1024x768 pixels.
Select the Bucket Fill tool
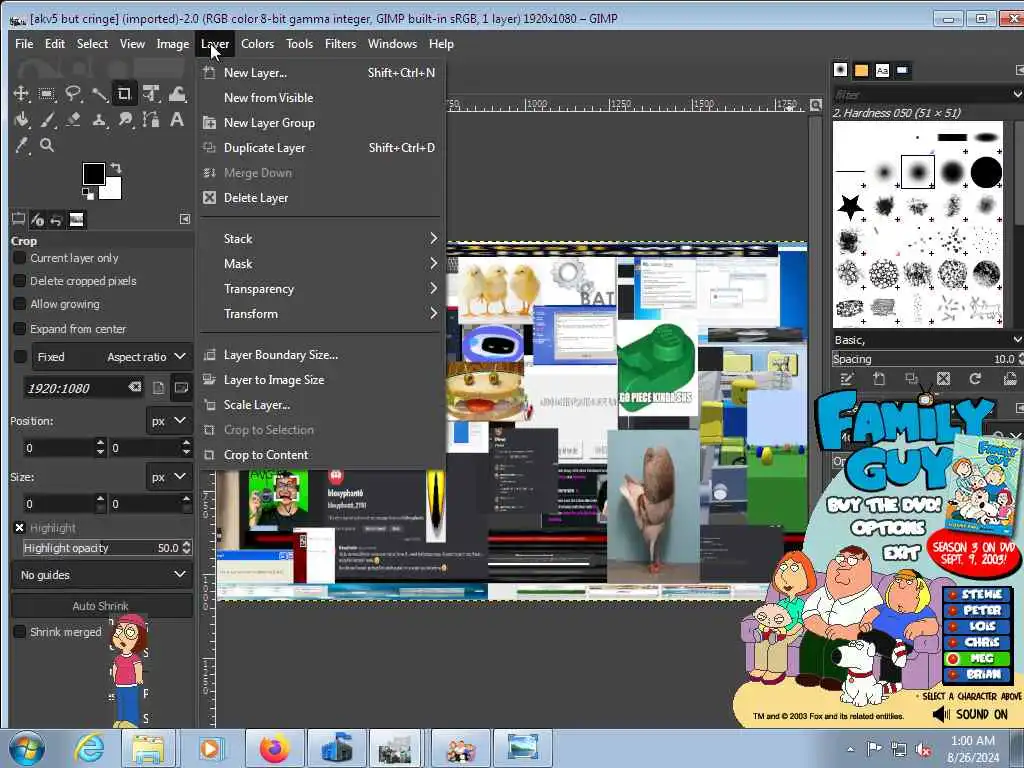(21, 120)
